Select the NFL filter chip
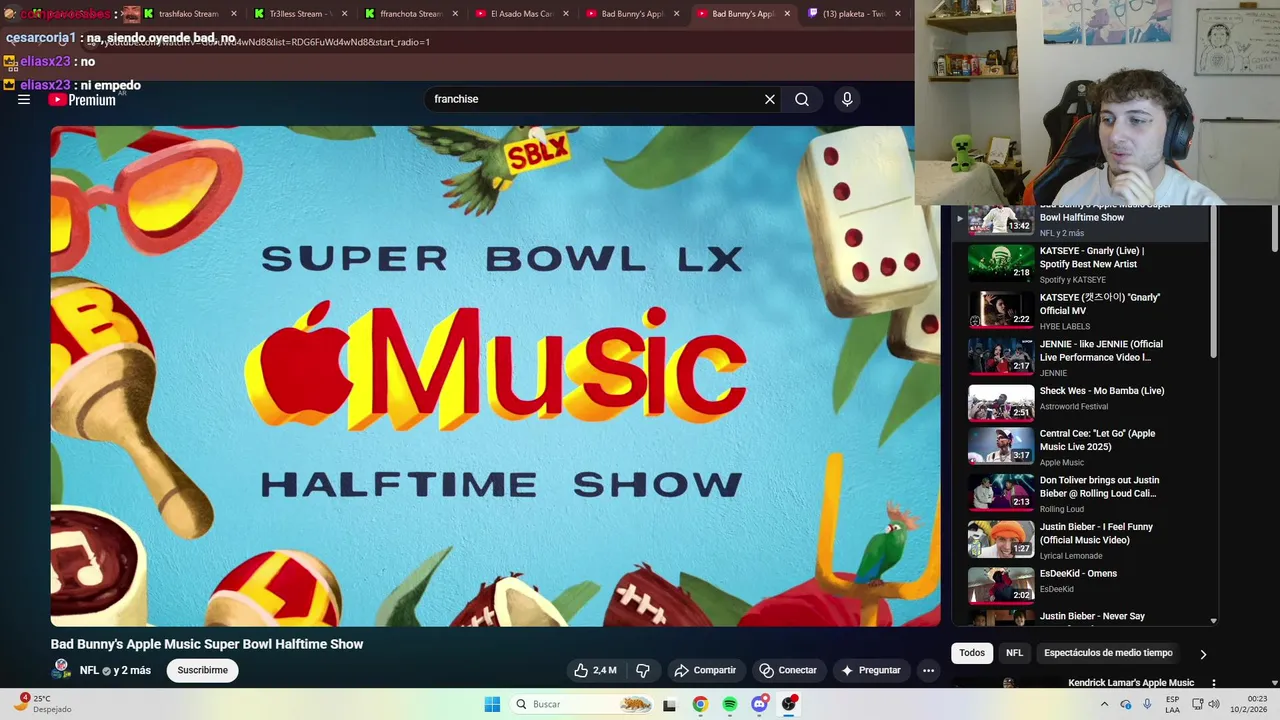Screen dimensions: 1280x720 tap(1014, 653)
